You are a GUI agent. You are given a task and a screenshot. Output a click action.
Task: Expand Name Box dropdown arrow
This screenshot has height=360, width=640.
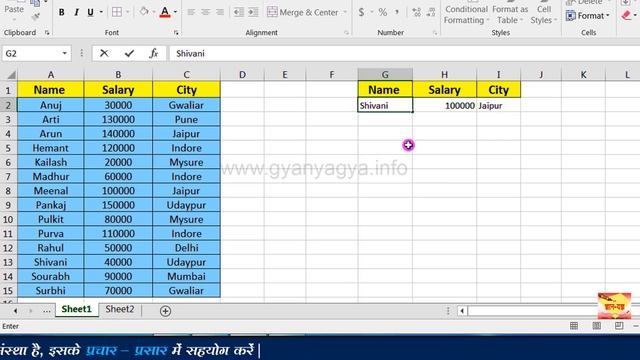click(x=64, y=53)
